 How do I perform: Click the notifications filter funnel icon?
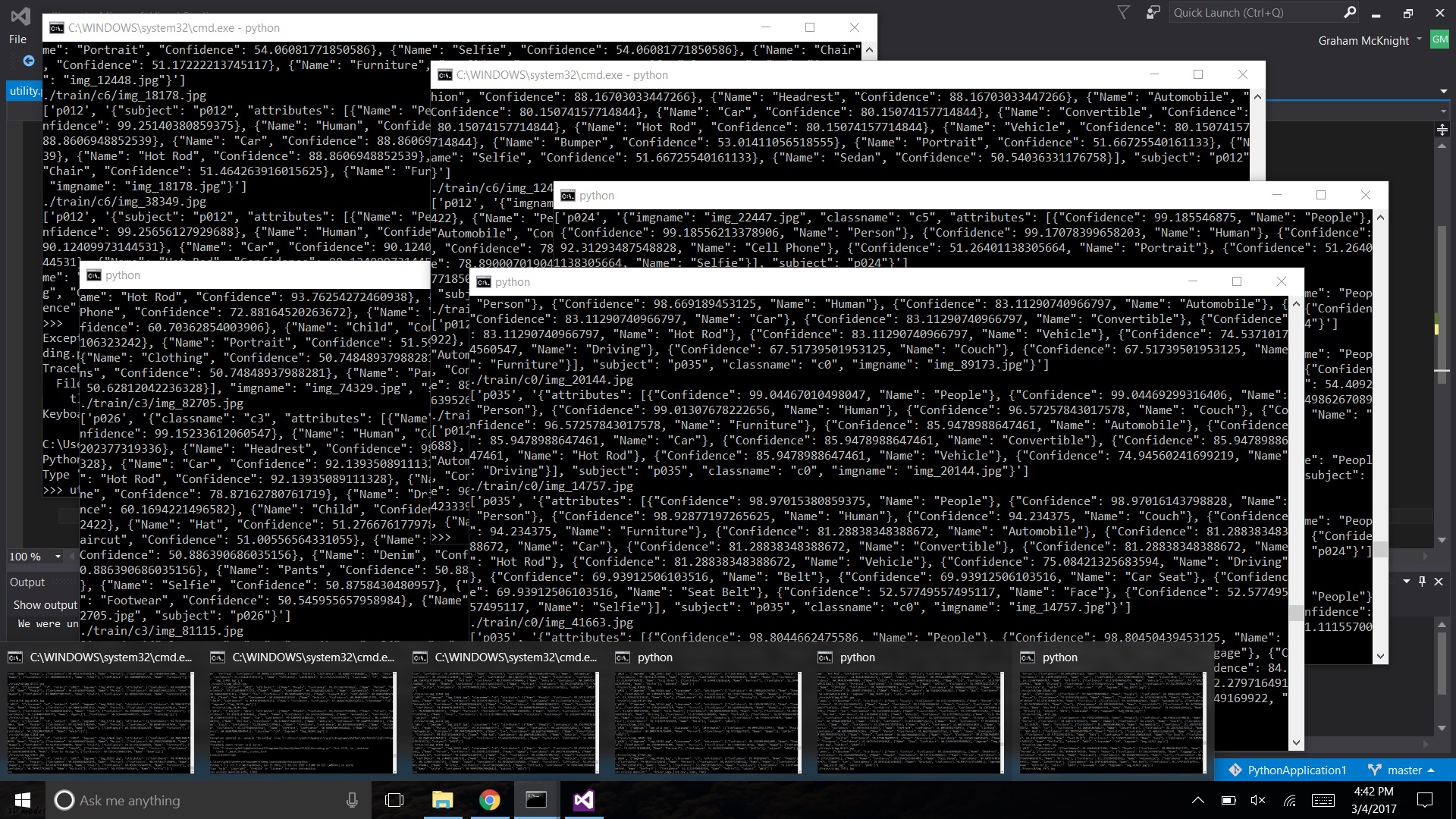coord(1124,12)
